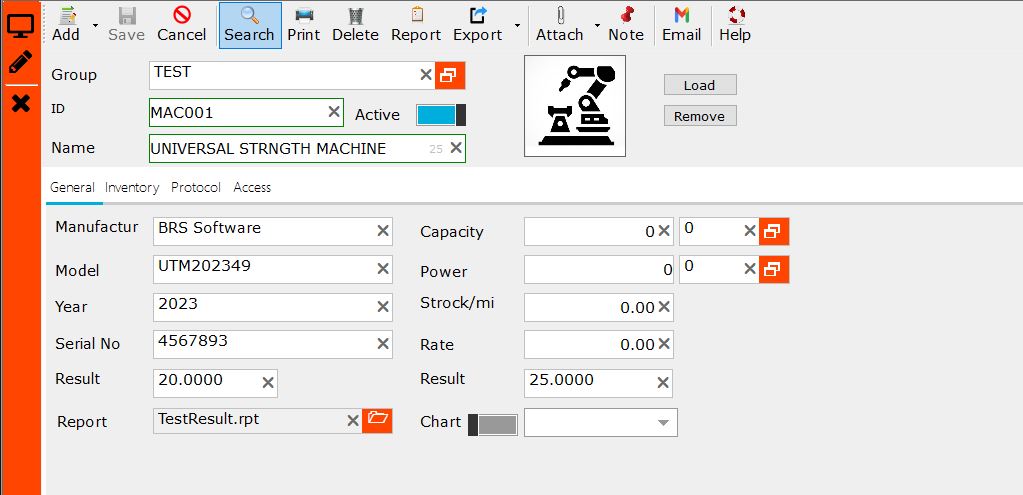The image size is (1023, 495).
Task: Click the monitor icon in the orange sidebar
Action: 20,26
